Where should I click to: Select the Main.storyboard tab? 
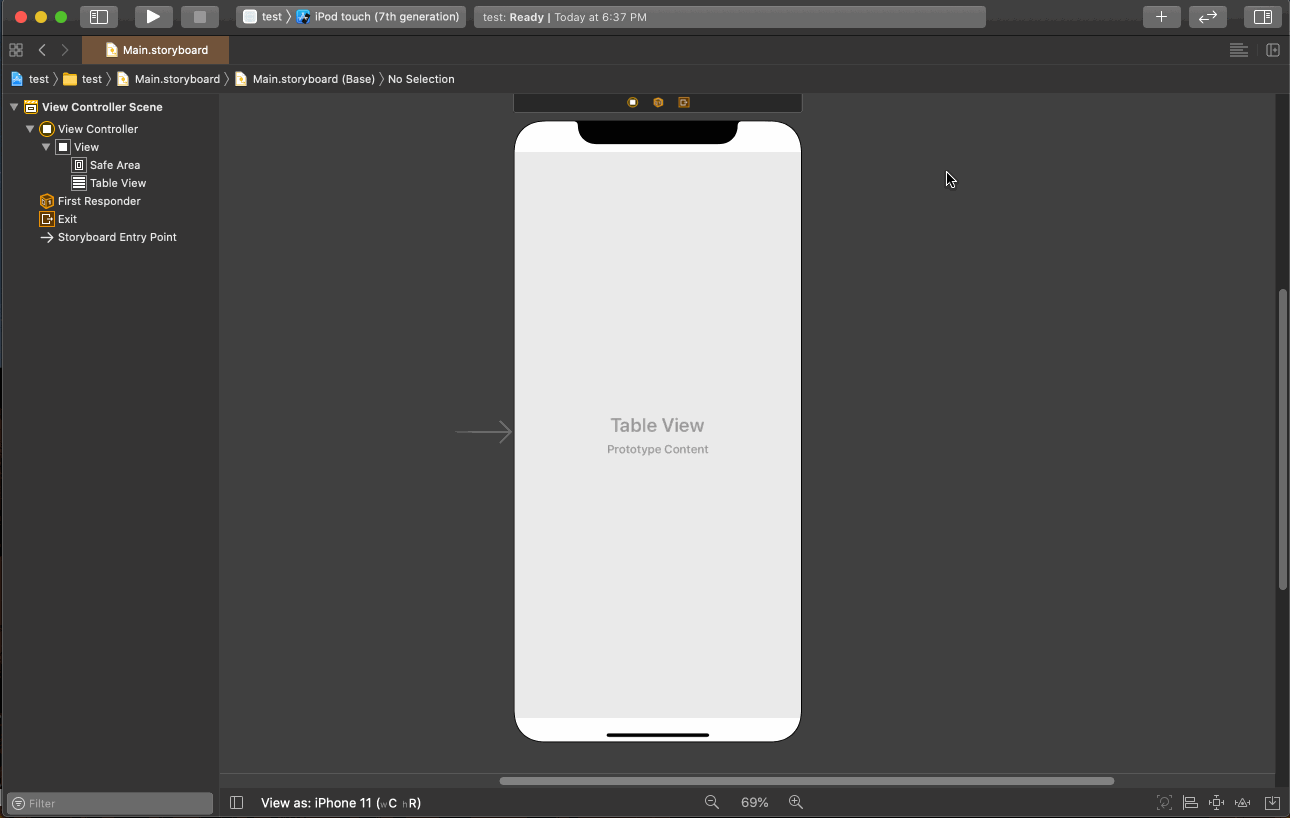pos(155,50)
